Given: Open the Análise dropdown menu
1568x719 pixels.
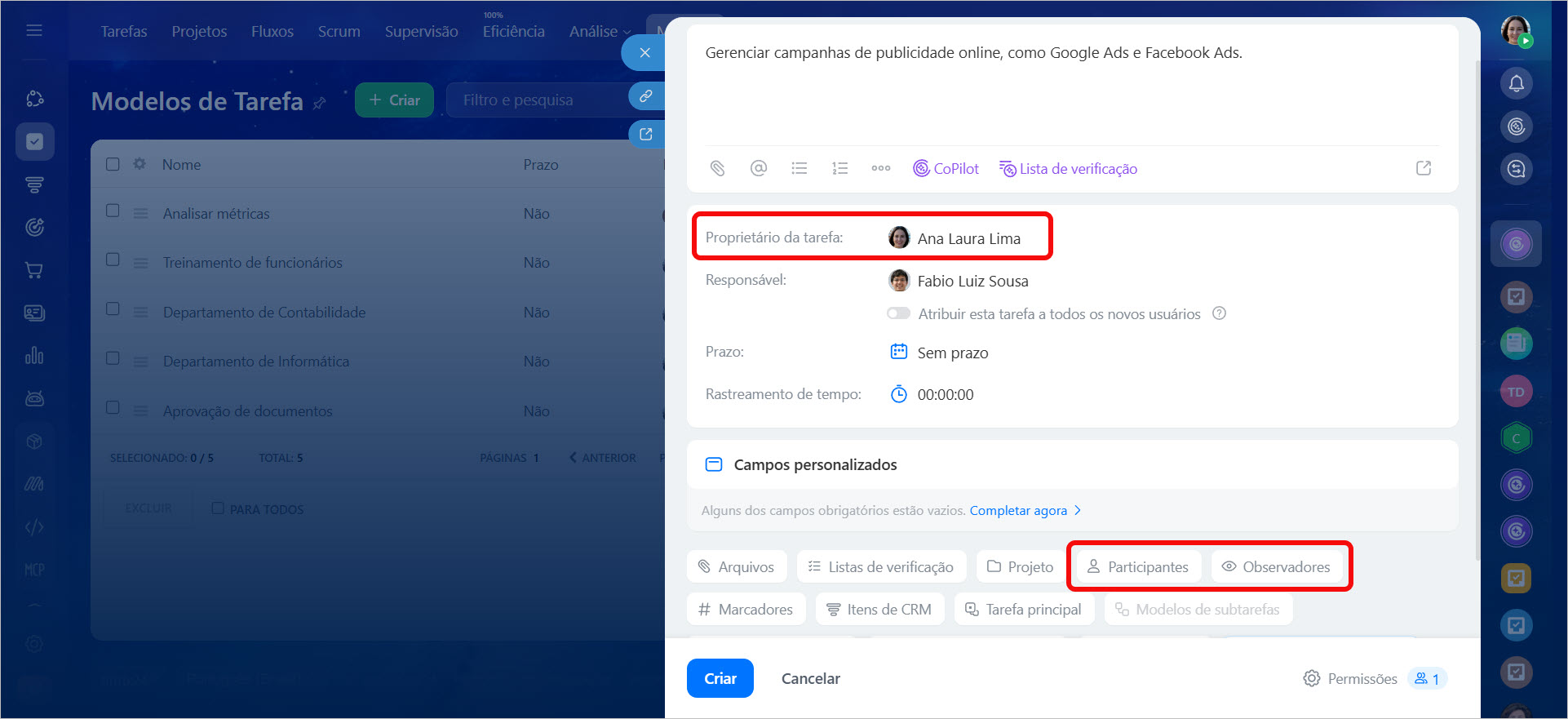Looking at the screenshot, I should (600, 32).
